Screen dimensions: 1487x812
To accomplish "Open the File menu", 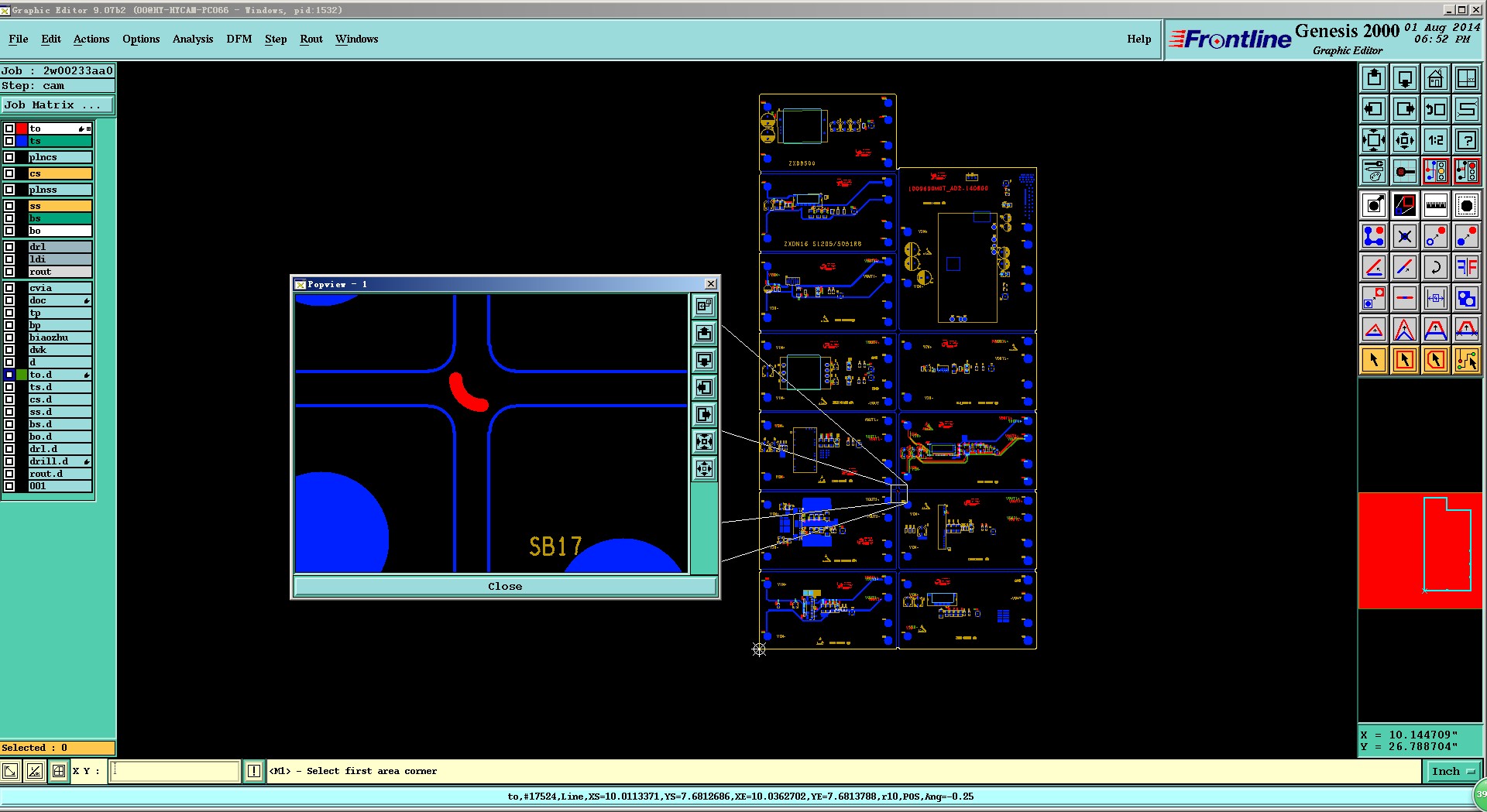I will tap(19, 39).
